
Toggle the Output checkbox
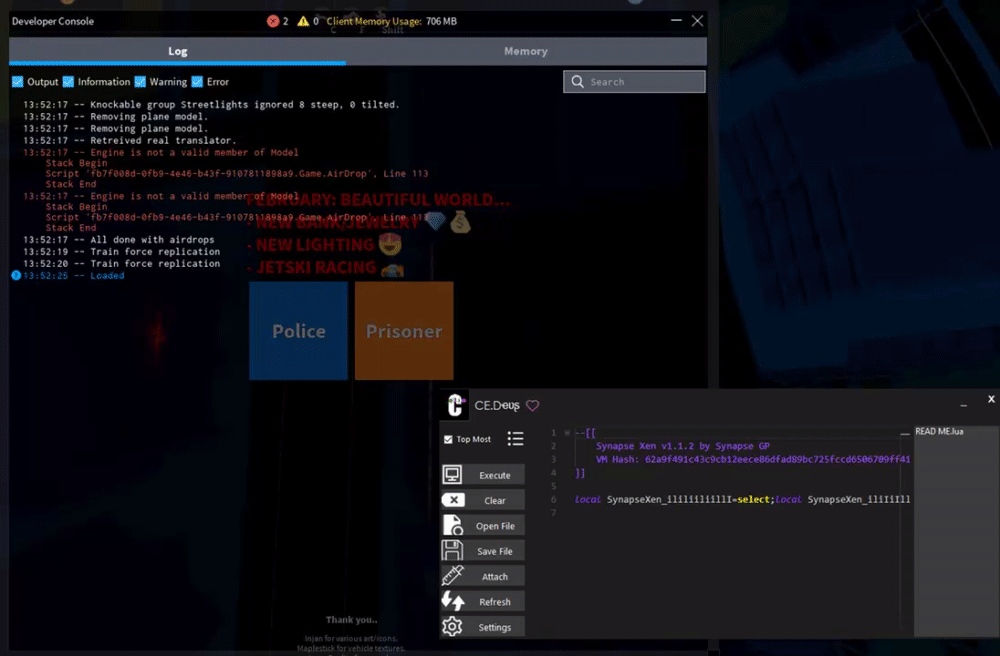18,82
